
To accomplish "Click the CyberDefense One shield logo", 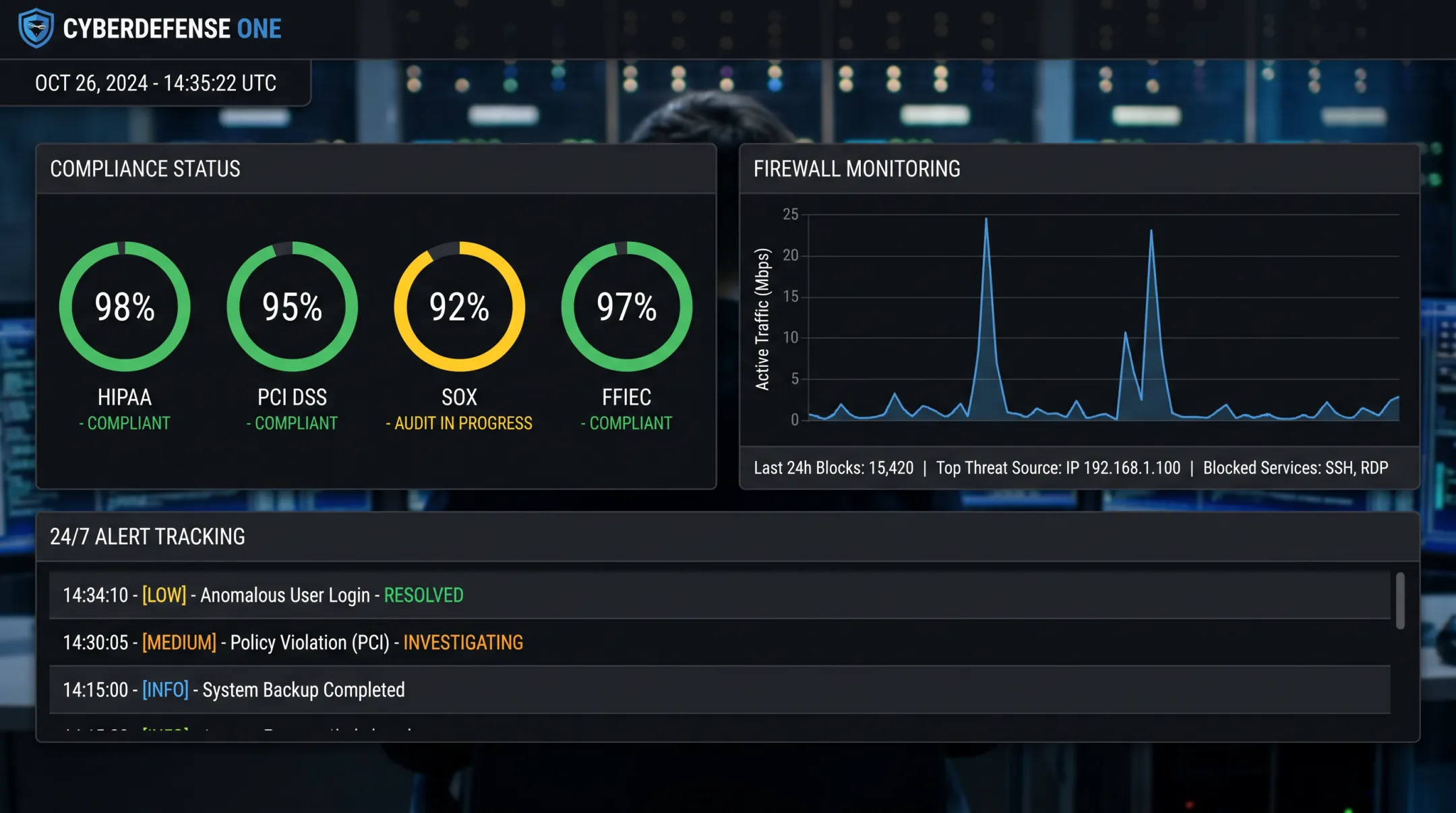I will (x=36, y=28).
